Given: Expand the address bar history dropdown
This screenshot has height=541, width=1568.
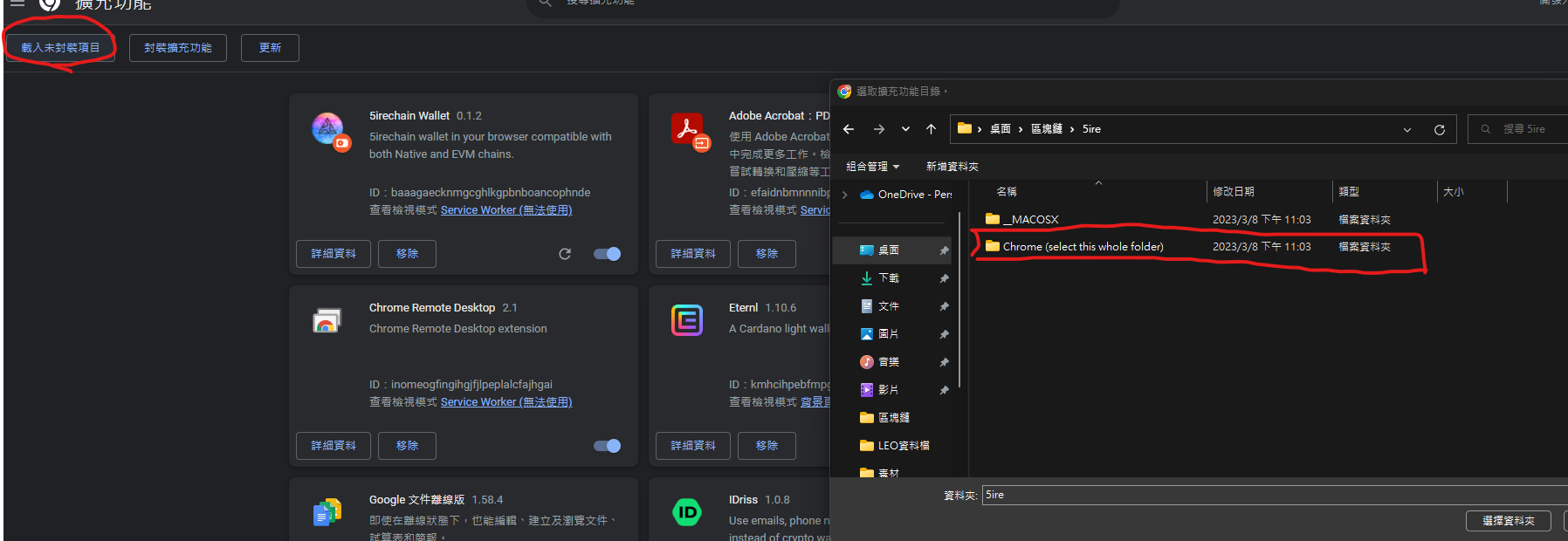Looking at the screenshot, I should [1407, 130].
